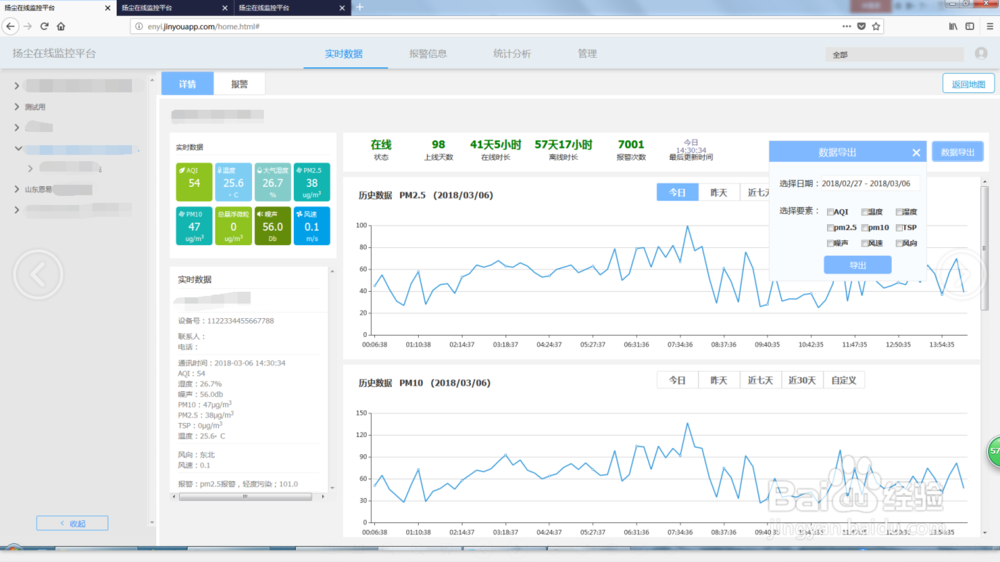Check the 噪声 export checkbox
This screenshot has width=1000, height=562.
click(830, 243)
